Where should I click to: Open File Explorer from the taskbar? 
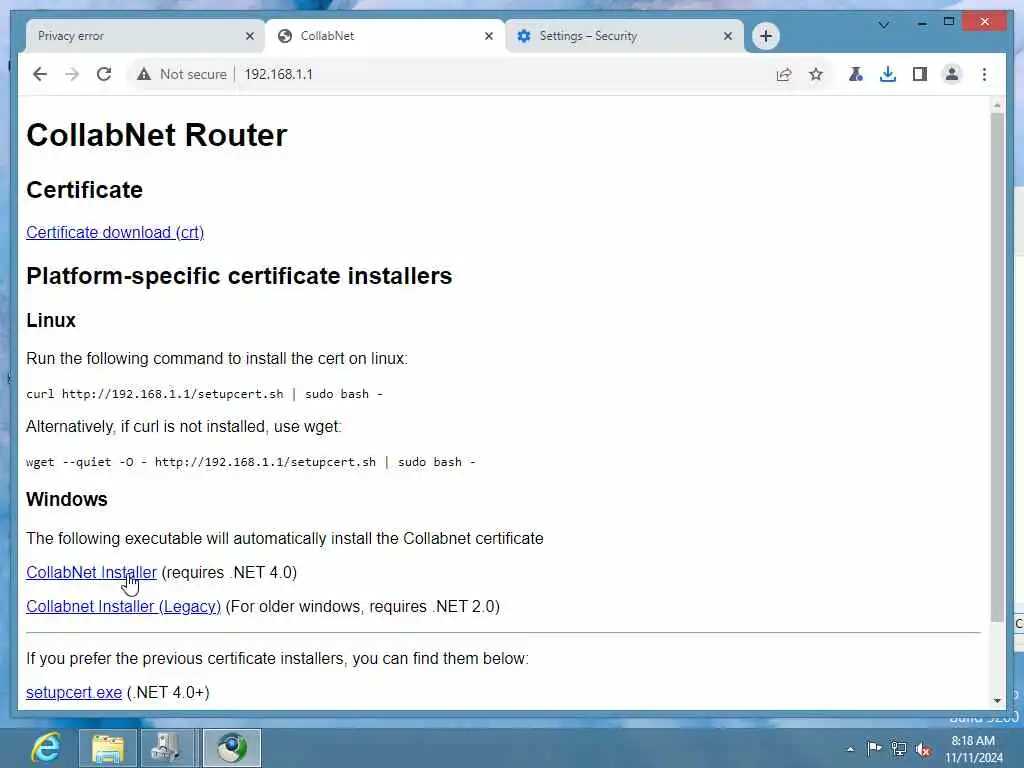tap(108, 748)
